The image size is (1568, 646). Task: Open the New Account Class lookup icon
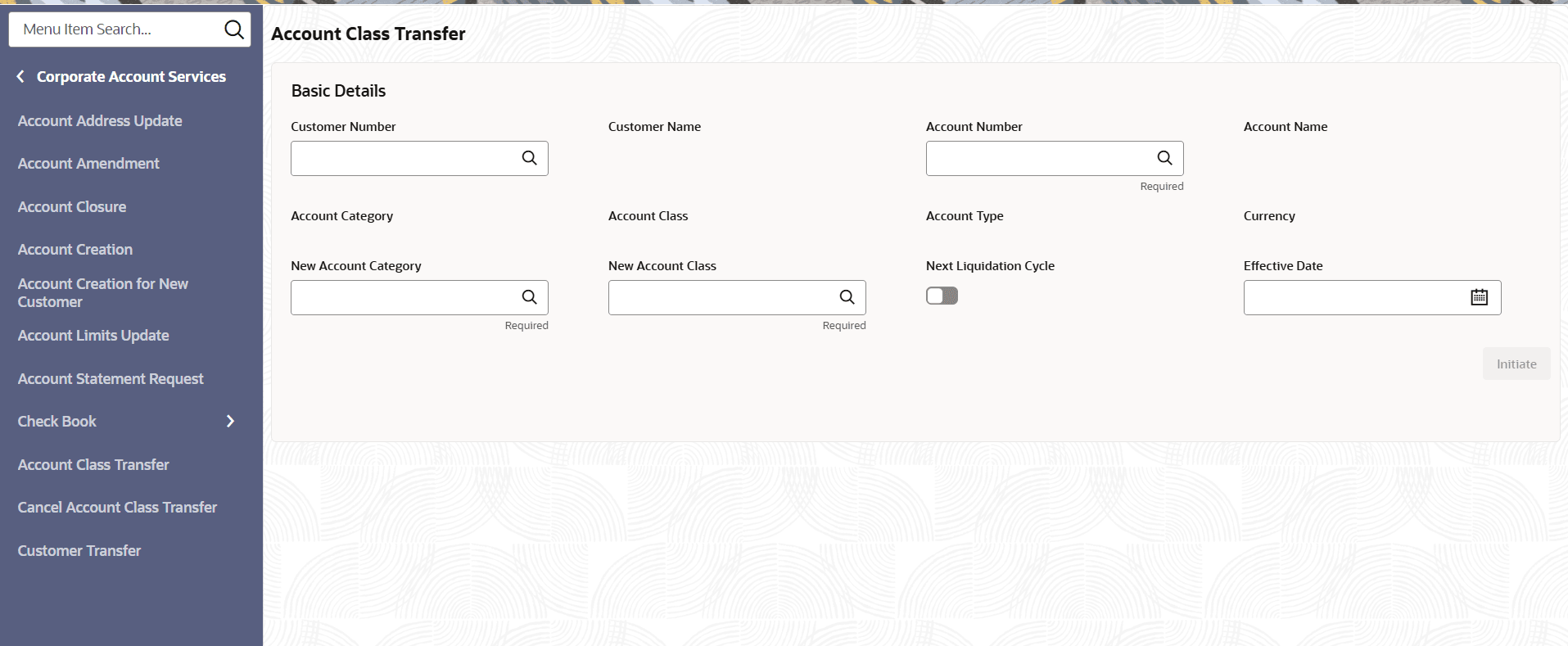coord(847,297)
